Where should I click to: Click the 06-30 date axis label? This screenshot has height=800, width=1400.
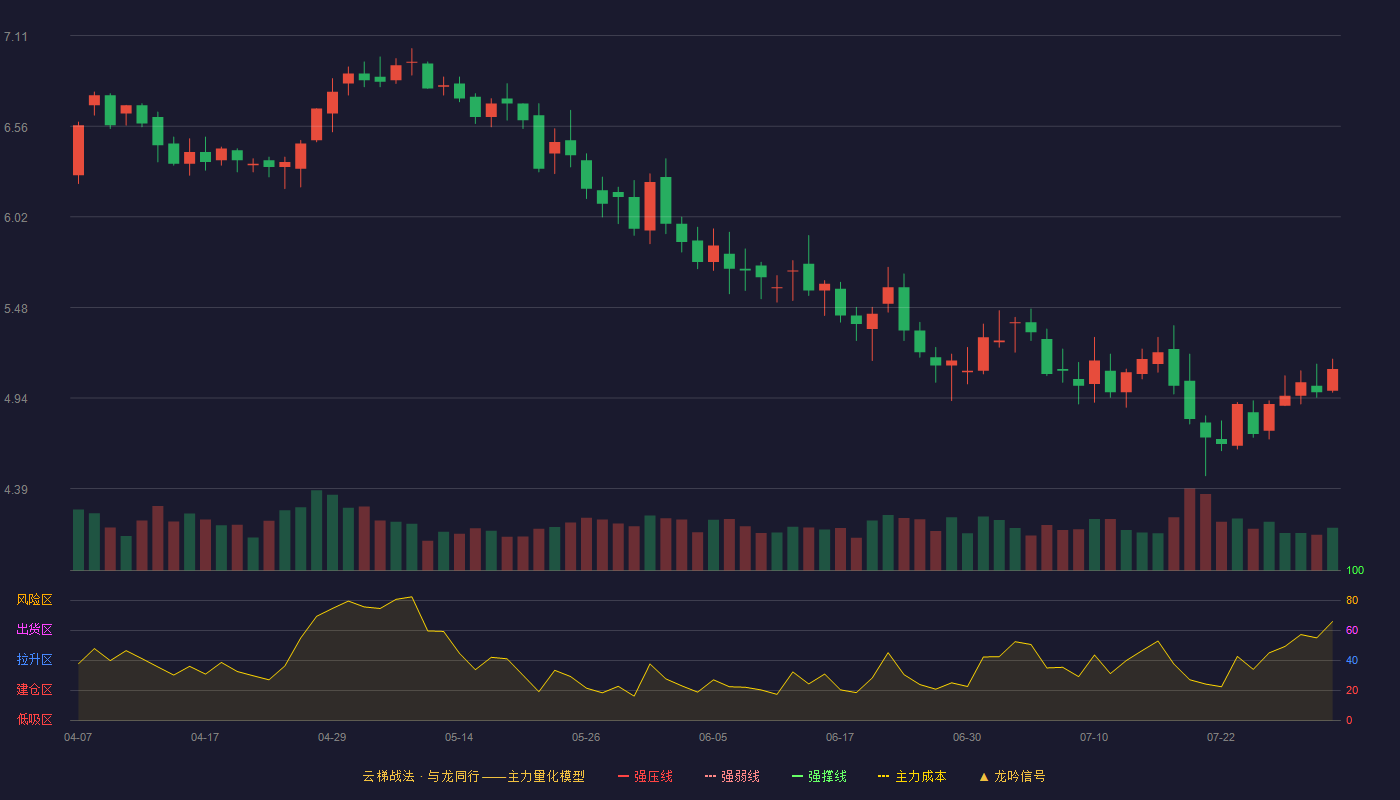click(x=967, y=737)
